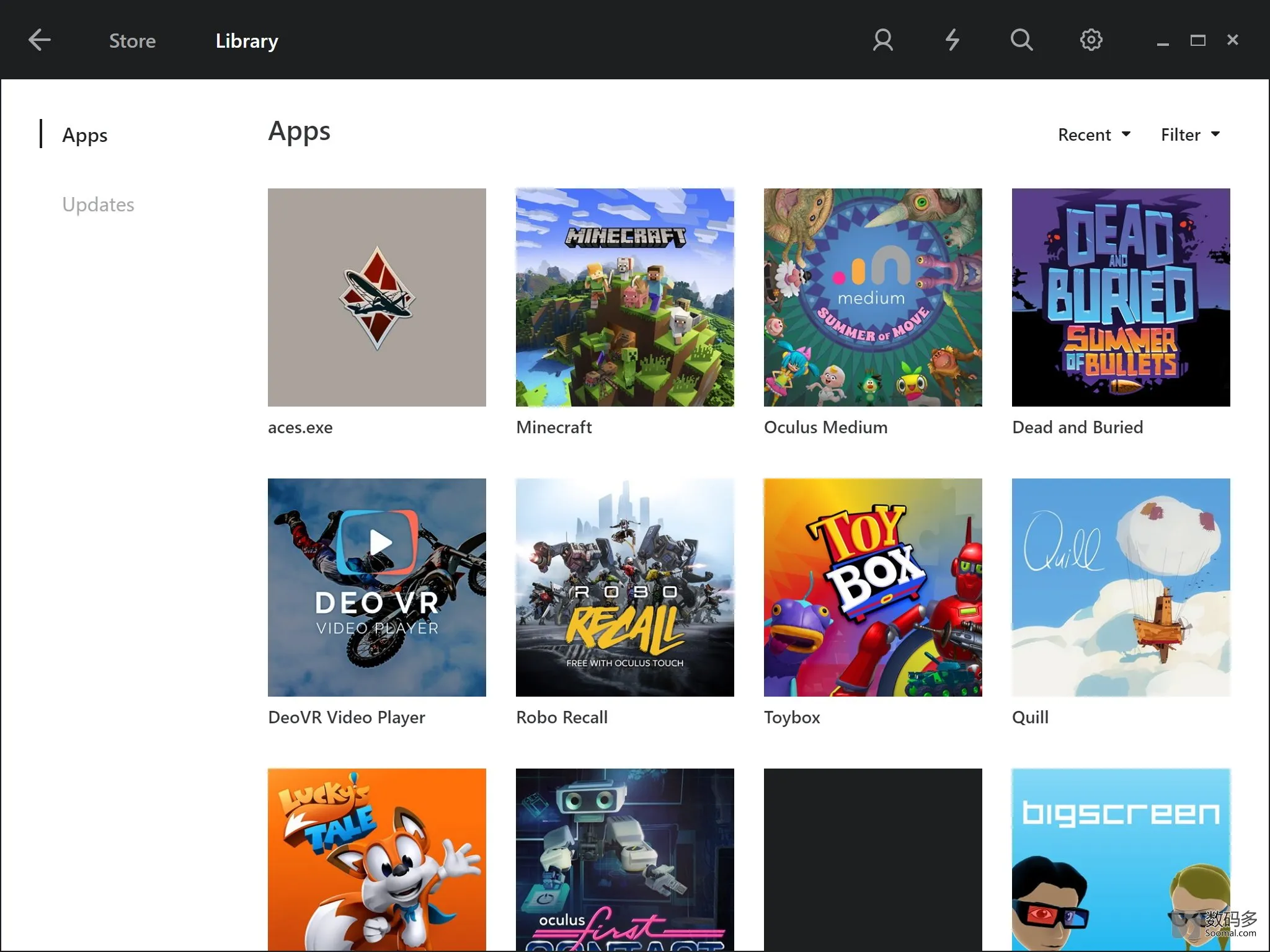Select the Library tab
This screenshot has width=1270, height=952.
[247, 41]
